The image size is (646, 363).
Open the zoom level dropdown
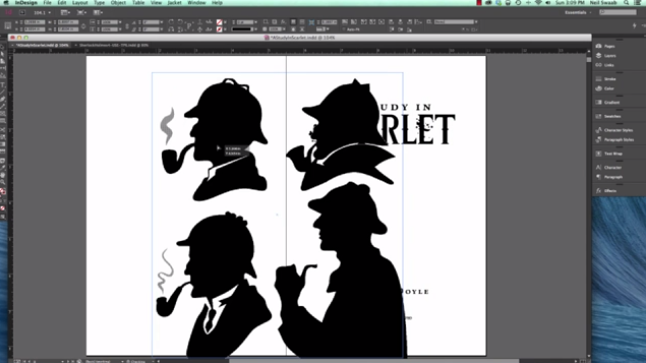point(50,13)
